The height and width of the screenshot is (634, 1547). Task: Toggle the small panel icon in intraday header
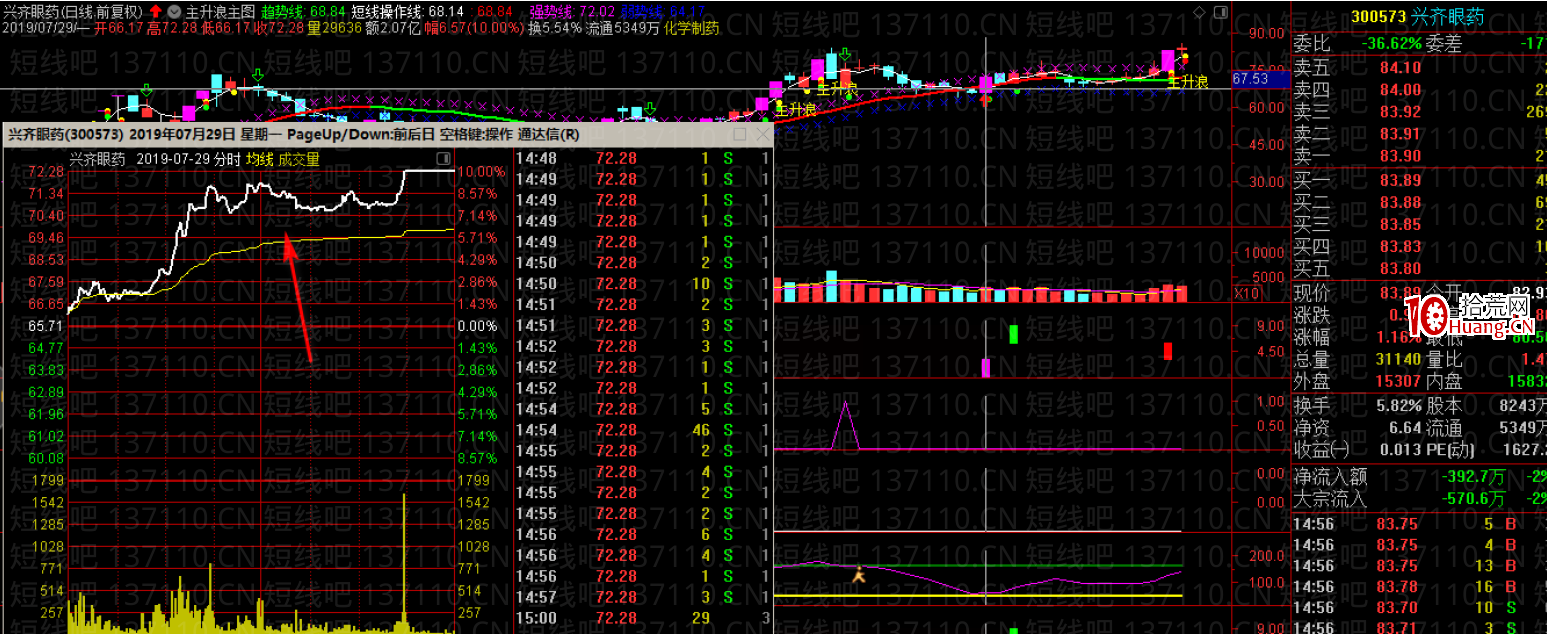[443, 158]
